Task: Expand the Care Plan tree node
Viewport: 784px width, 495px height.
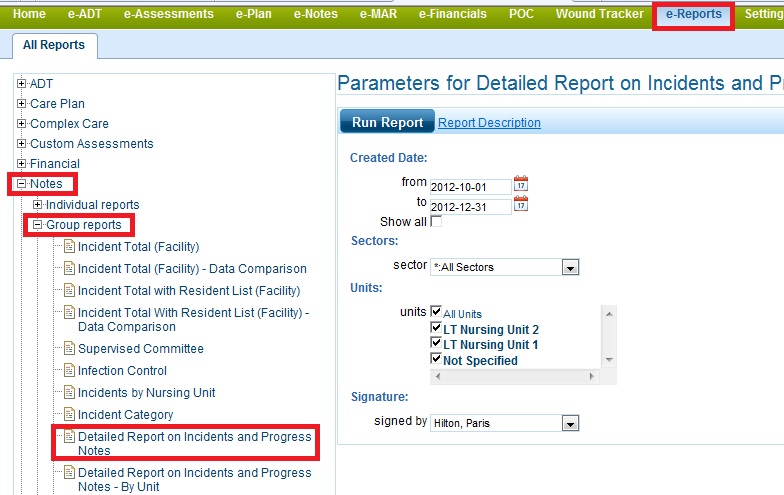Action: click(x=22, y=104)
